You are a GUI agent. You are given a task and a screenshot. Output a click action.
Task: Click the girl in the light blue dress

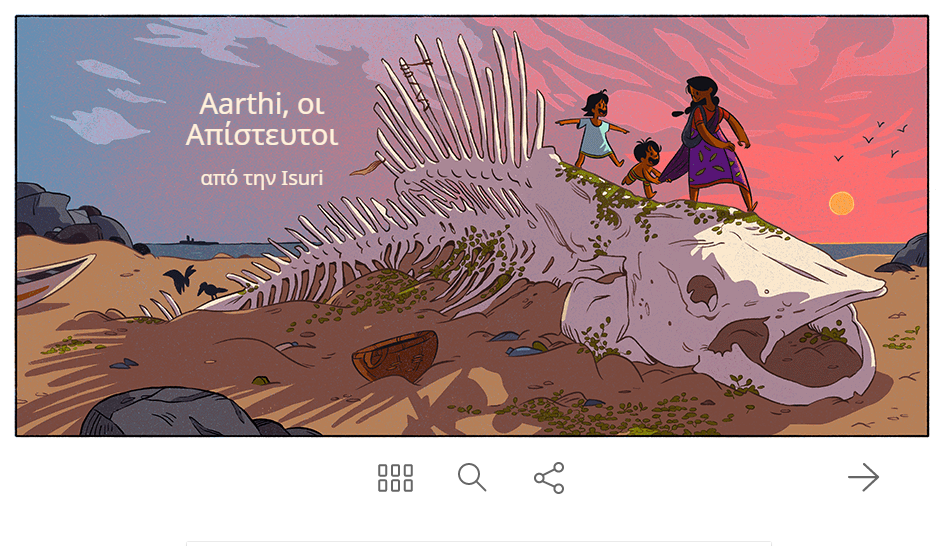point(594,128)
